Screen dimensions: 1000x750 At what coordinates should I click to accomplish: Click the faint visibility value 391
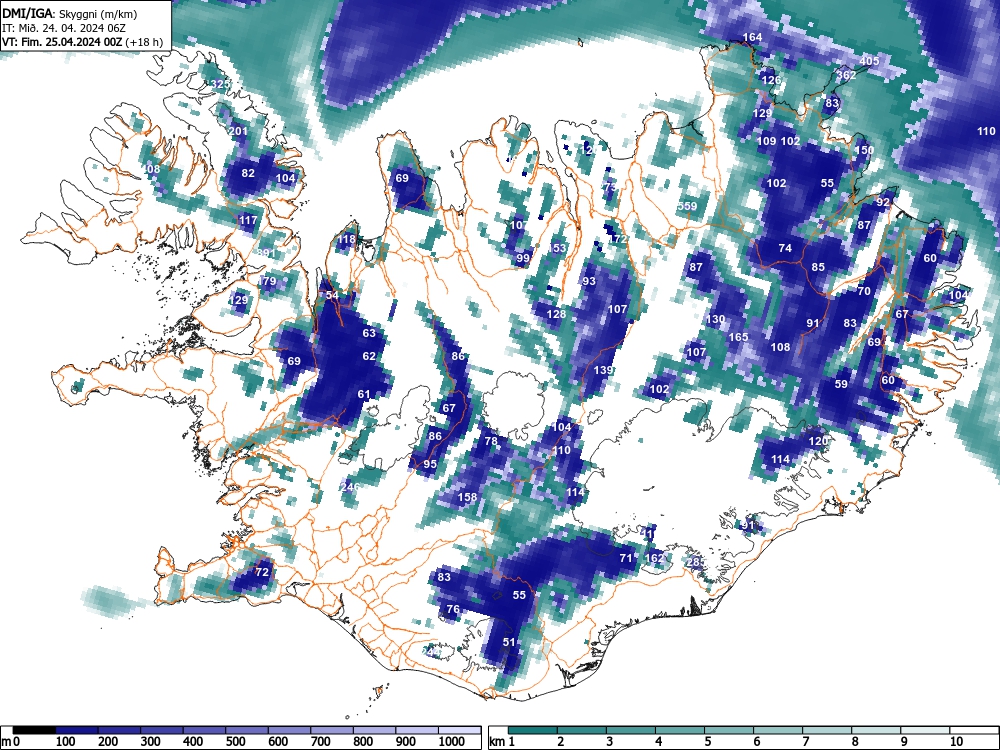point(266,253)
